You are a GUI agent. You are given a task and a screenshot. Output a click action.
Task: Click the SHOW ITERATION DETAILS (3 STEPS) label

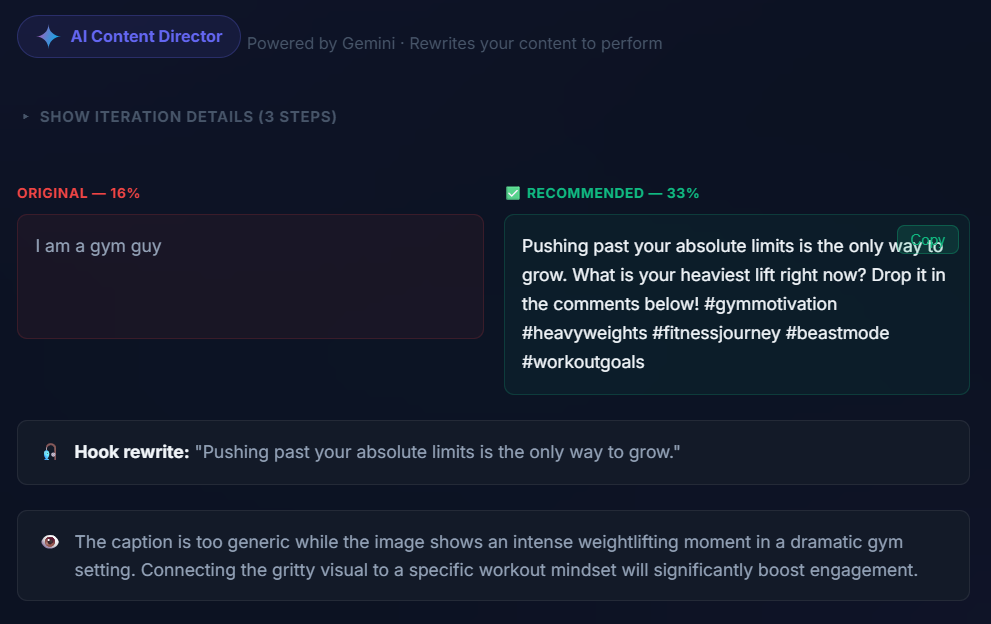tap(188, 117)
